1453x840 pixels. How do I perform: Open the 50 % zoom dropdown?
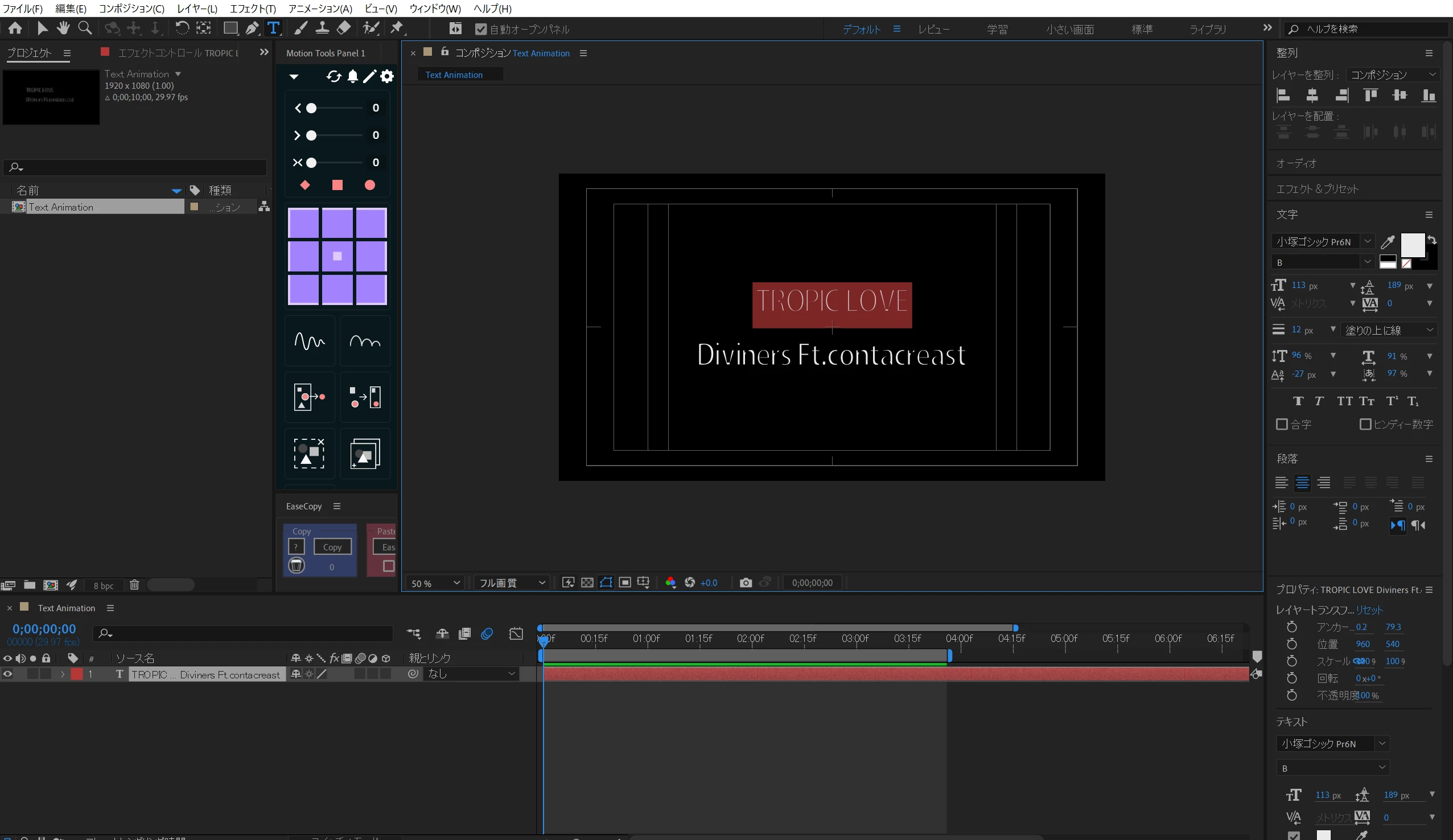(x=435, y=583)
